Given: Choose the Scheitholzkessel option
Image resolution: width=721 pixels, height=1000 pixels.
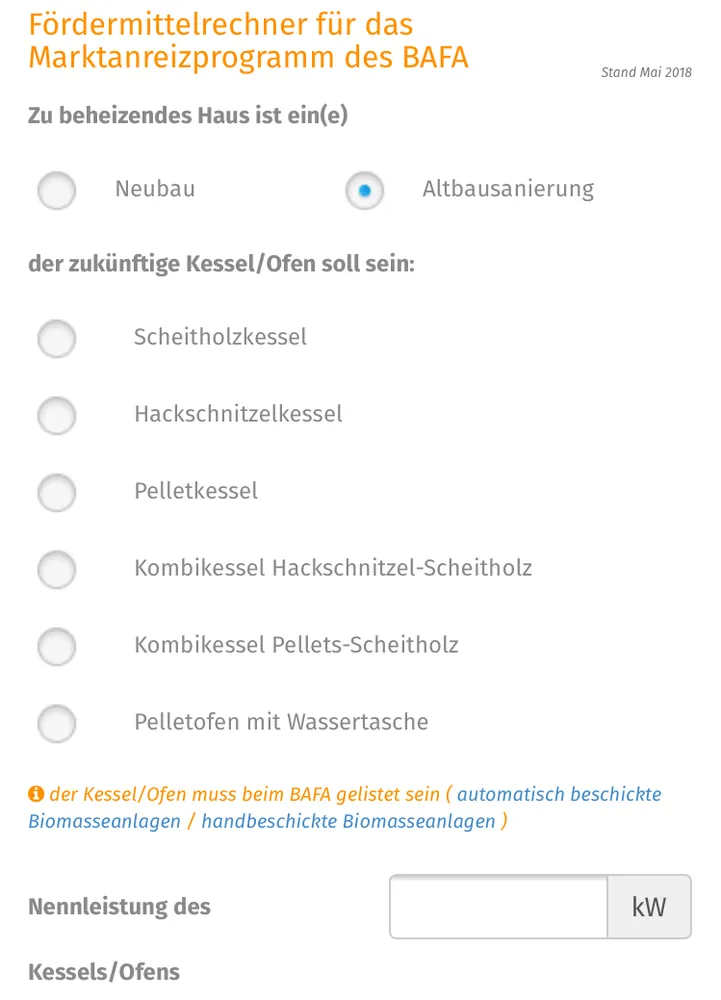Looking at the screenshot, I should pos(57,338).
